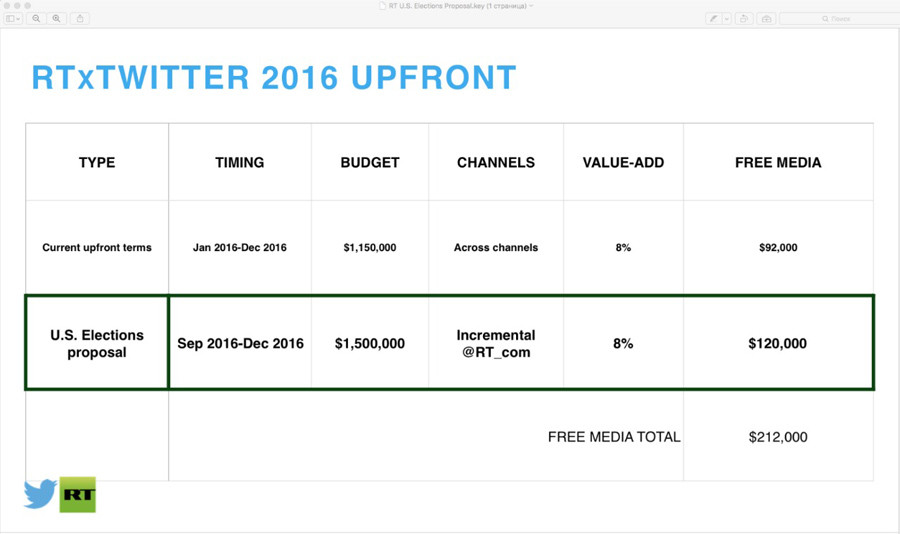Show the Markup toolbox
The height and width of the screenshot is (534, 900).
tap(766, 18)
